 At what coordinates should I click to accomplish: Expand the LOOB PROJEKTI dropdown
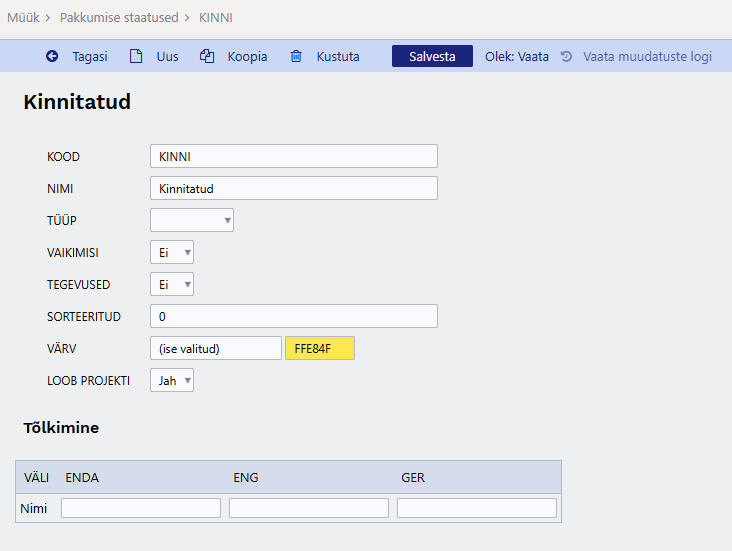pos(172,380)
